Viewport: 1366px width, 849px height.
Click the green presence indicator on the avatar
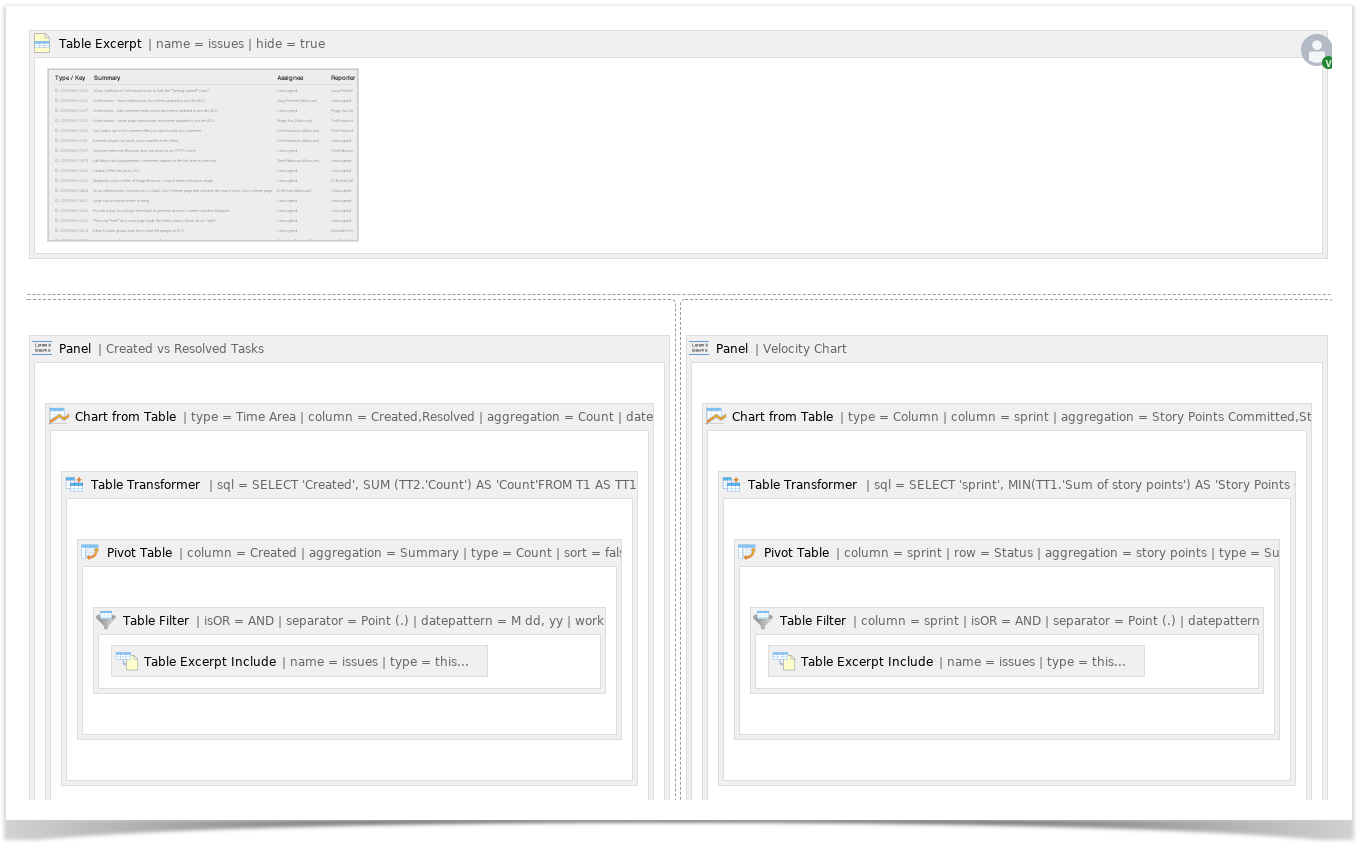pyautogui.click(x=1327, y=62)
